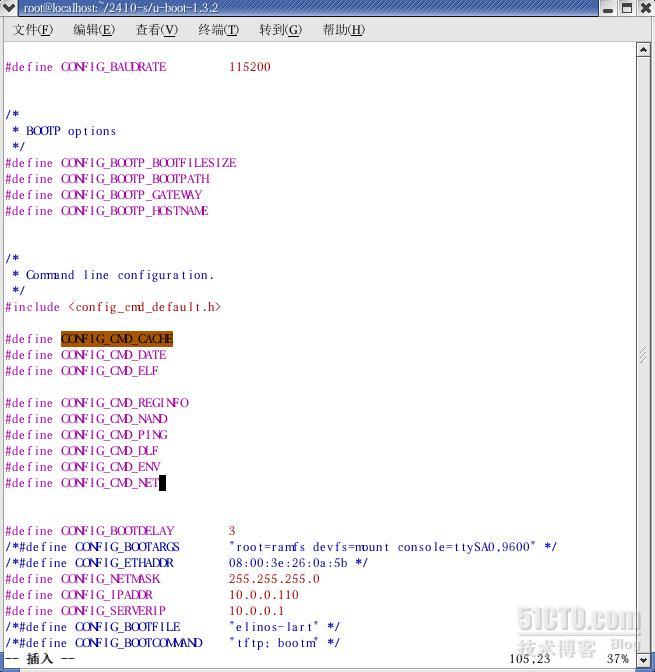Click CONFIG_BOOTP_BOOTFILESIZE line

click(x=121, y=163)
